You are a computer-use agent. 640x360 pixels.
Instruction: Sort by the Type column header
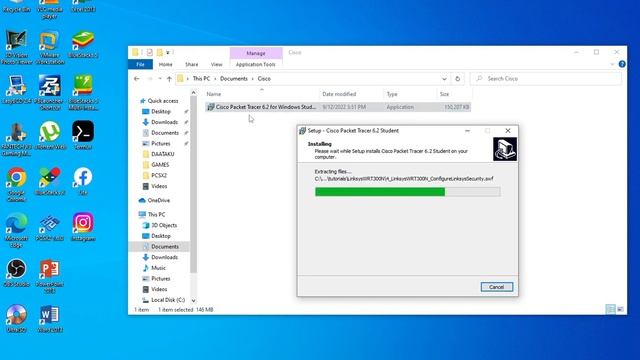410,94
